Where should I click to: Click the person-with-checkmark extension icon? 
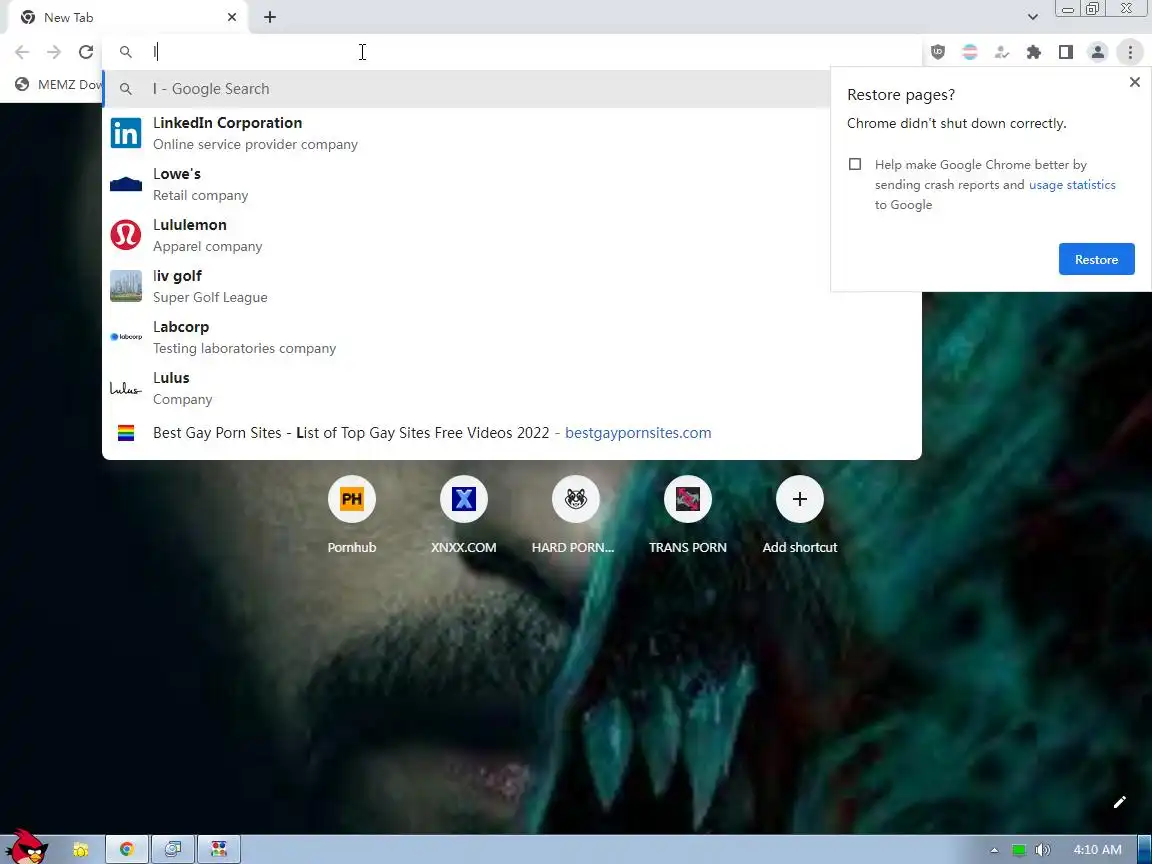1001,51
